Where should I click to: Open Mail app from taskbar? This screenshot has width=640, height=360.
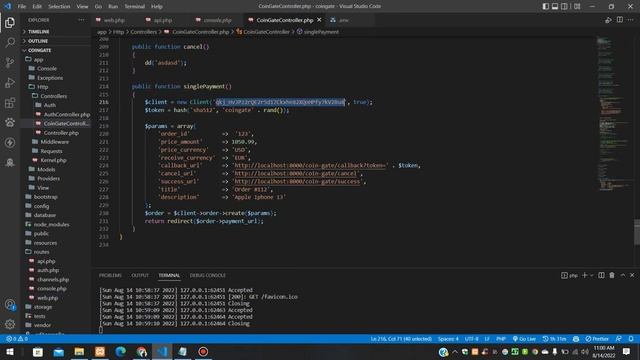pos(58,351)
